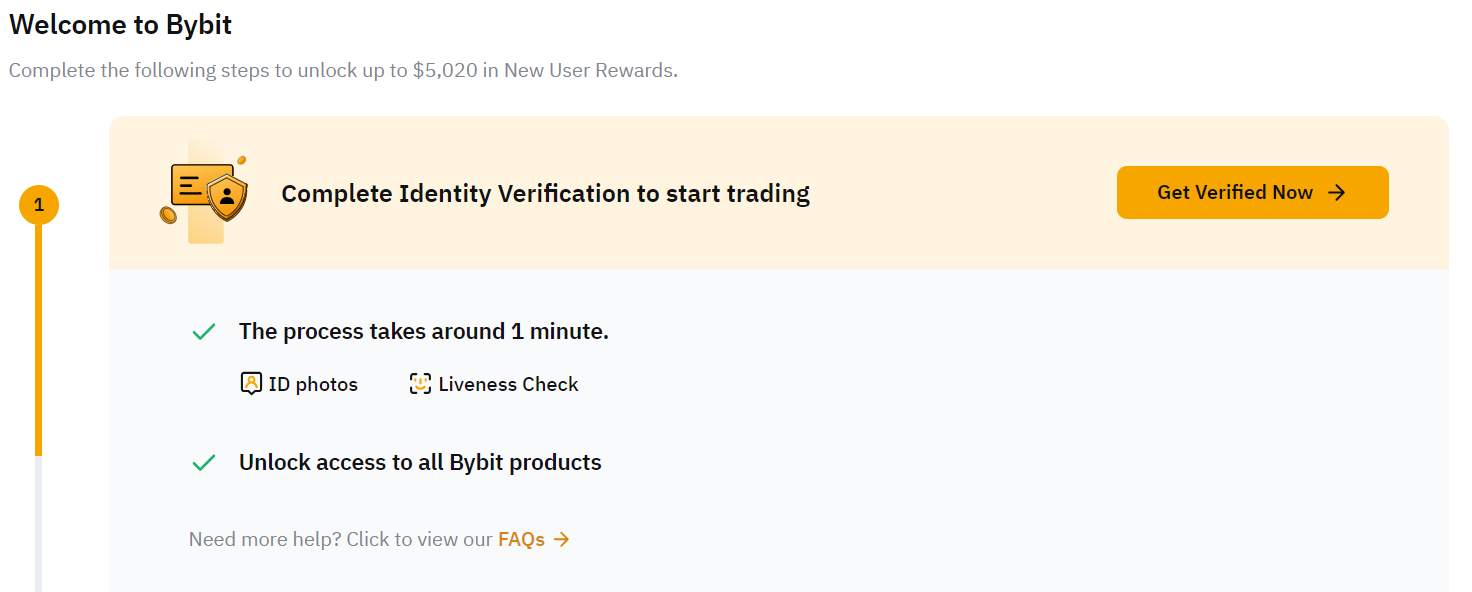Select the ID photos label text
Image resolution: width=1472 pixels, height=592 pixels.
pyautogui.click(x=313, y=383)
